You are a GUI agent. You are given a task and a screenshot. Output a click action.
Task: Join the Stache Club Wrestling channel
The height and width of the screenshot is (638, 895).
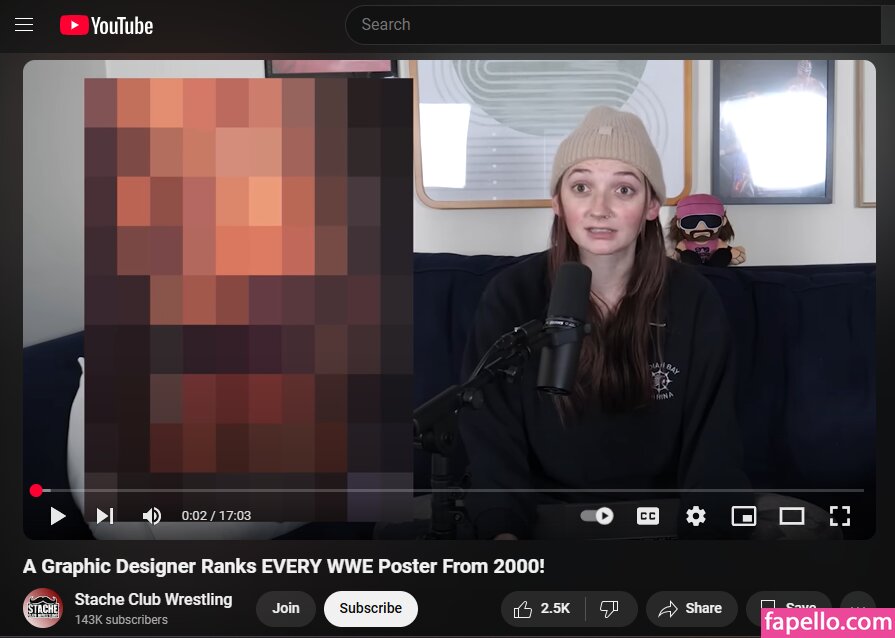286,608
